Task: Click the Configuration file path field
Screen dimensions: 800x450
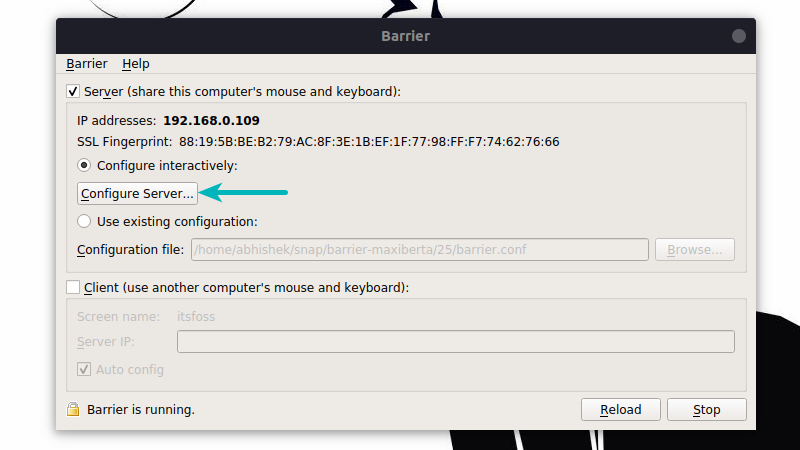Action: tap(420, 249)
